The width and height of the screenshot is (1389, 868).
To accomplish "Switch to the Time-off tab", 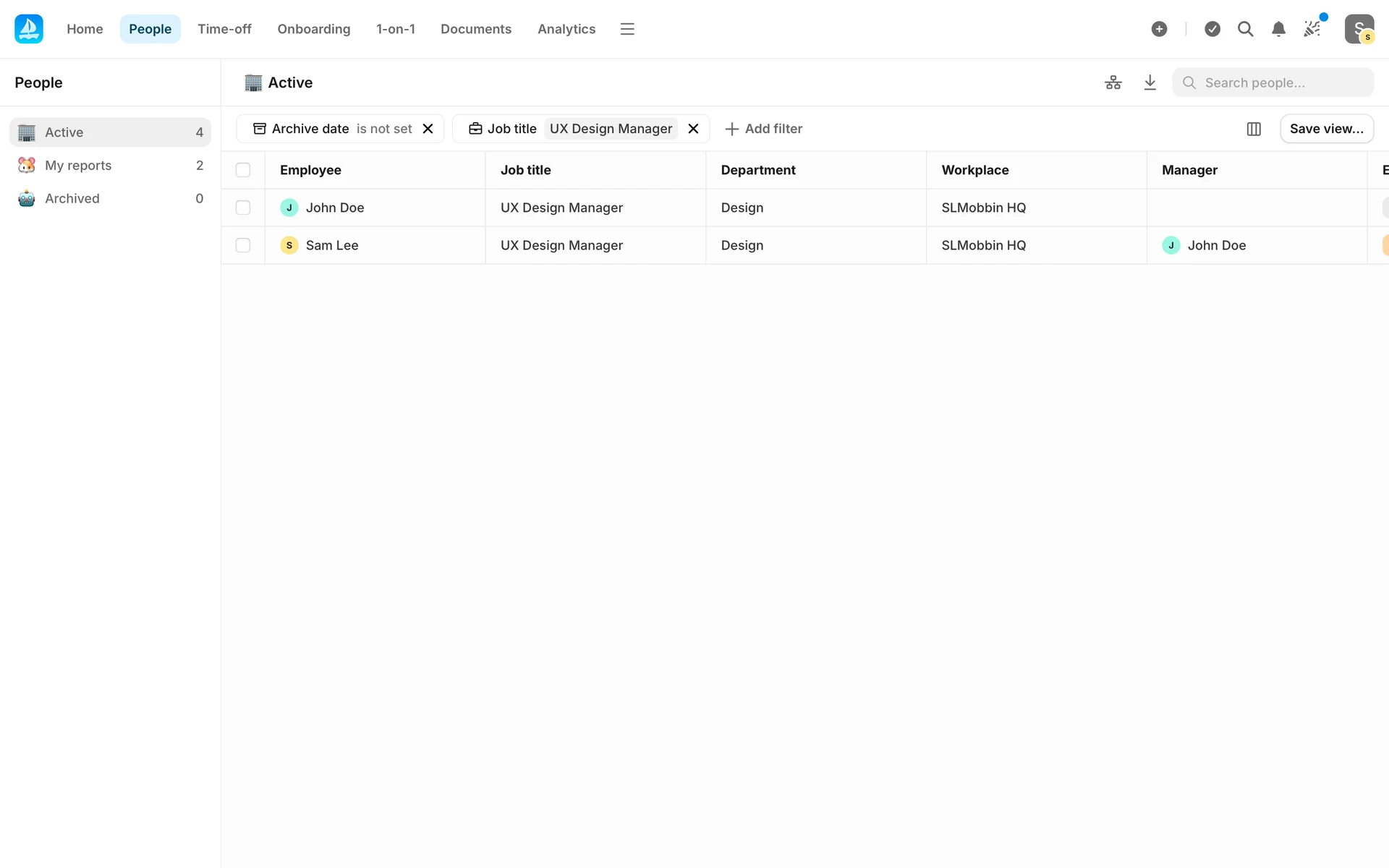I will click(224, 29).
